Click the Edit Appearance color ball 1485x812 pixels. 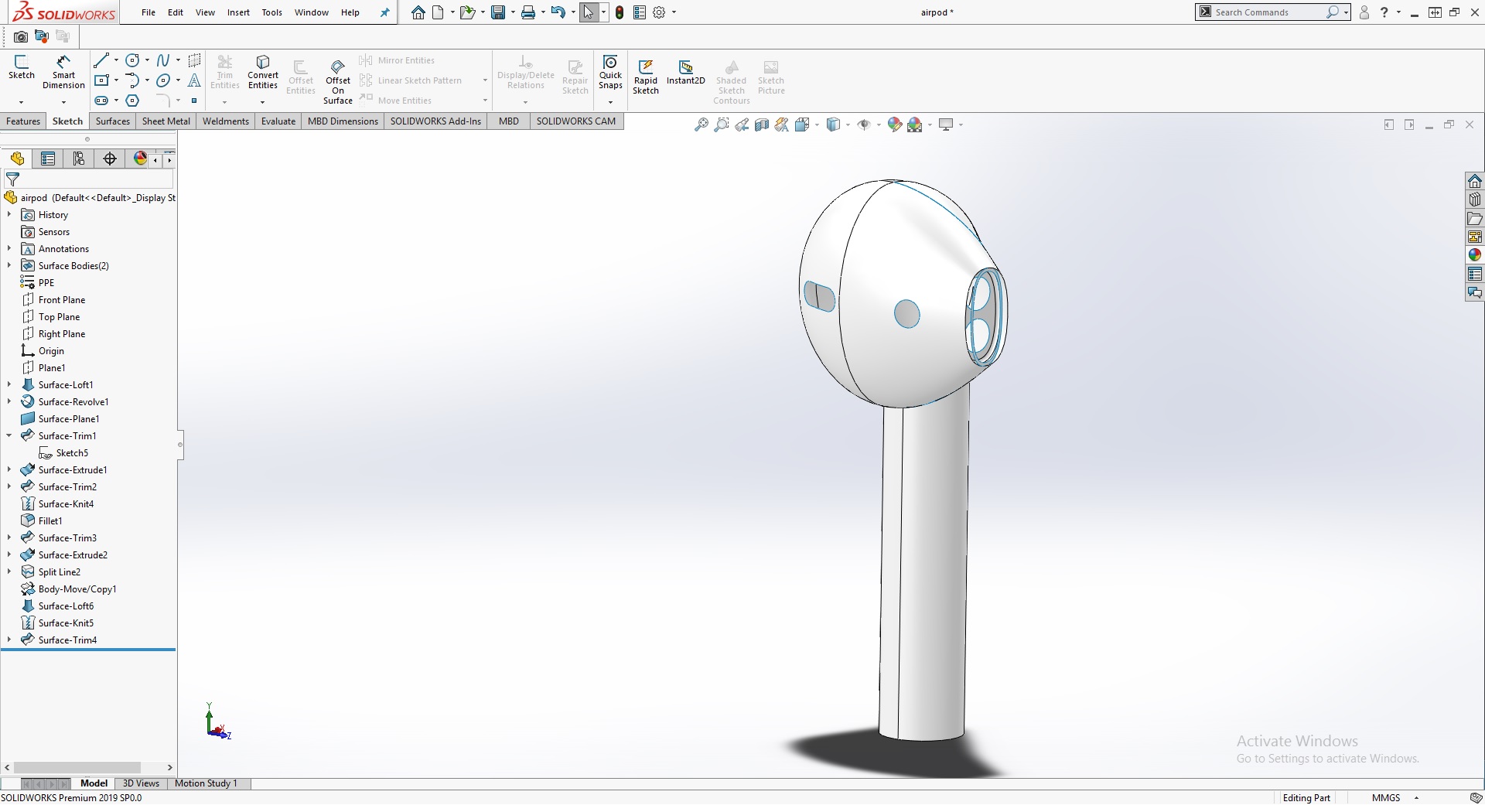tap(895, 125)
